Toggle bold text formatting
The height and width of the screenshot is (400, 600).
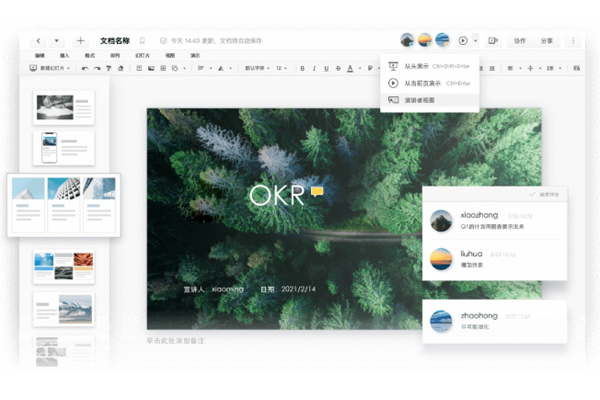[301, 68]
